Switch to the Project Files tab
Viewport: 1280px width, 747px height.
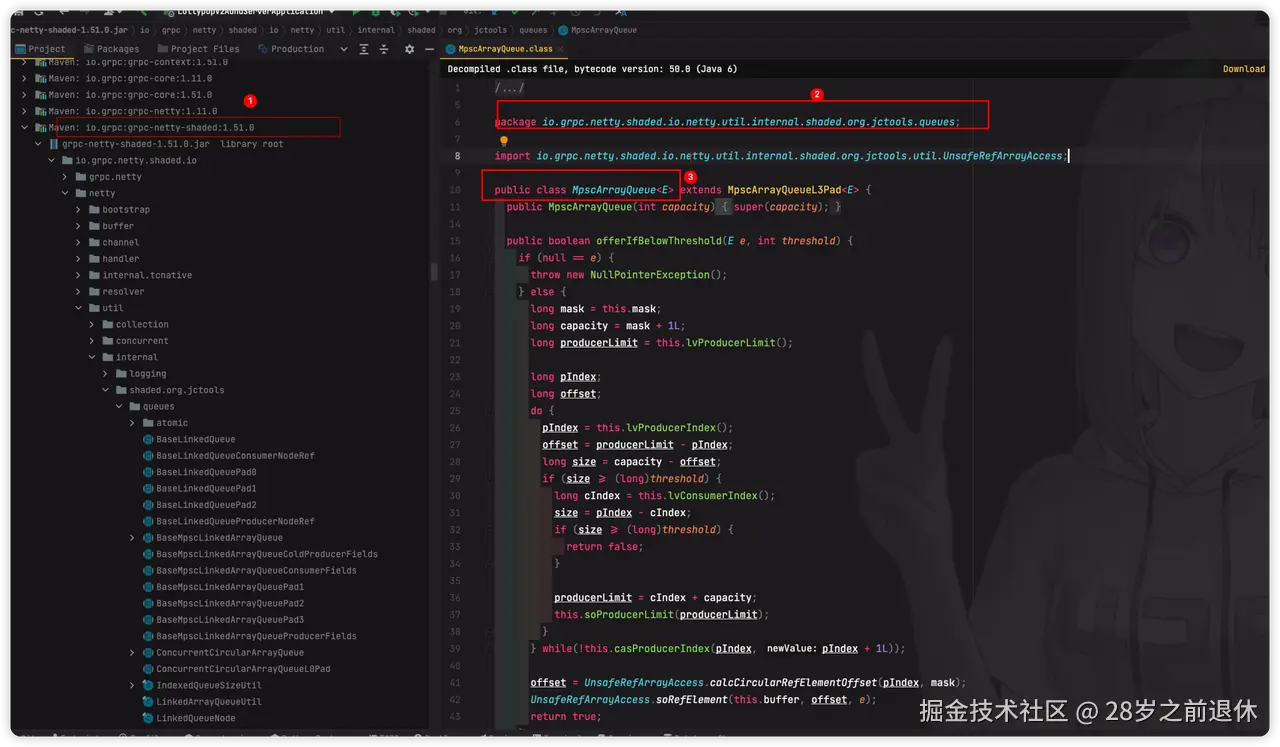pos(197,49)
